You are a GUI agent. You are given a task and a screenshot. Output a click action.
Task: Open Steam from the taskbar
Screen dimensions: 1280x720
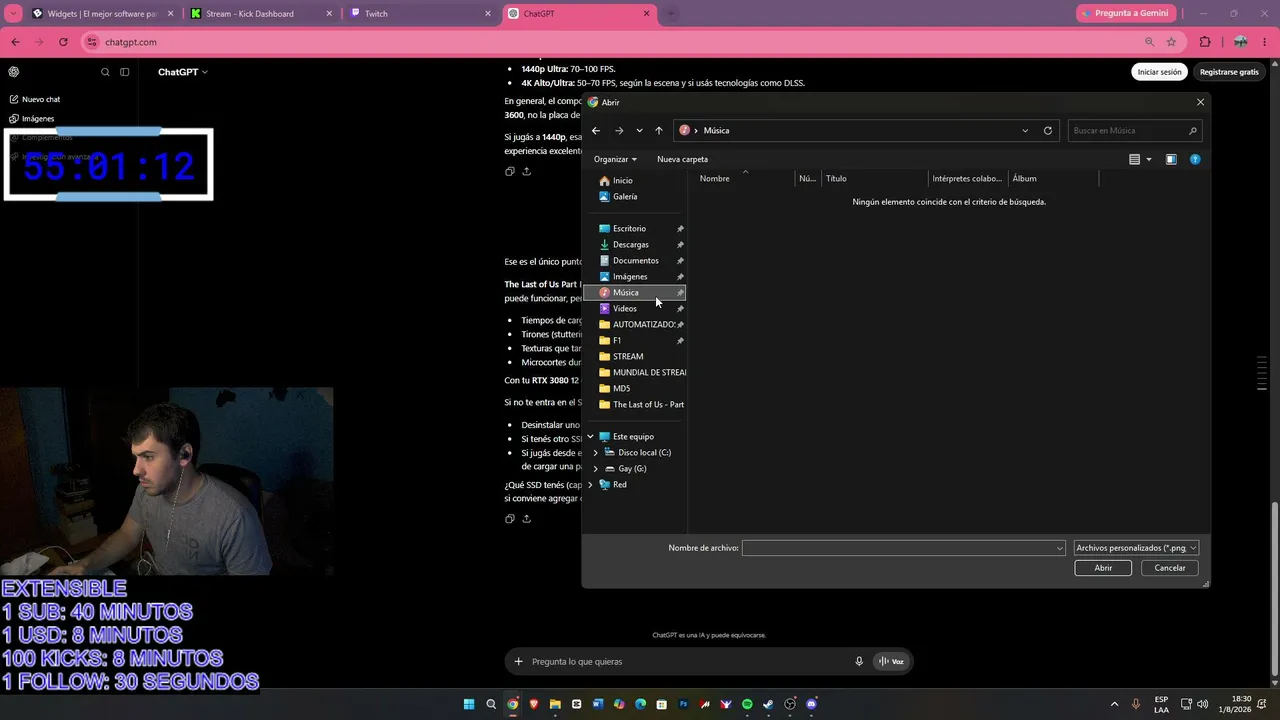click(768, 704)
